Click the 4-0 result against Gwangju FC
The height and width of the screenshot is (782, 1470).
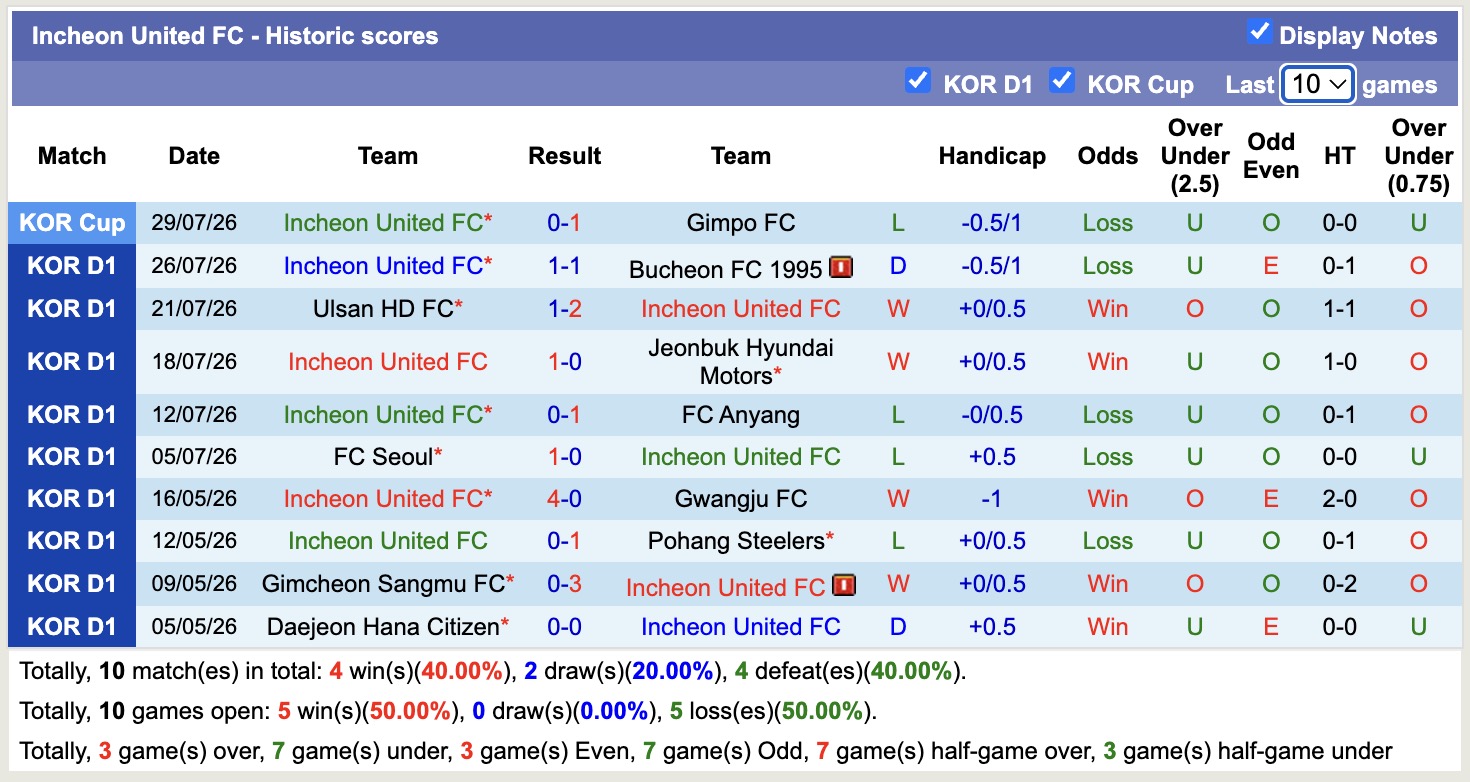point(565,499)
